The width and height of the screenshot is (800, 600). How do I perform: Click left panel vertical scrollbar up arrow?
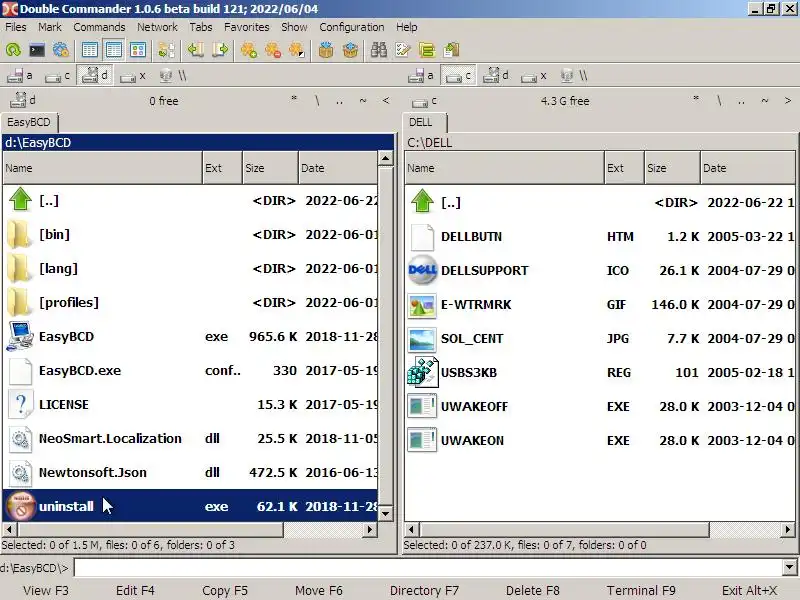point(386,159)
